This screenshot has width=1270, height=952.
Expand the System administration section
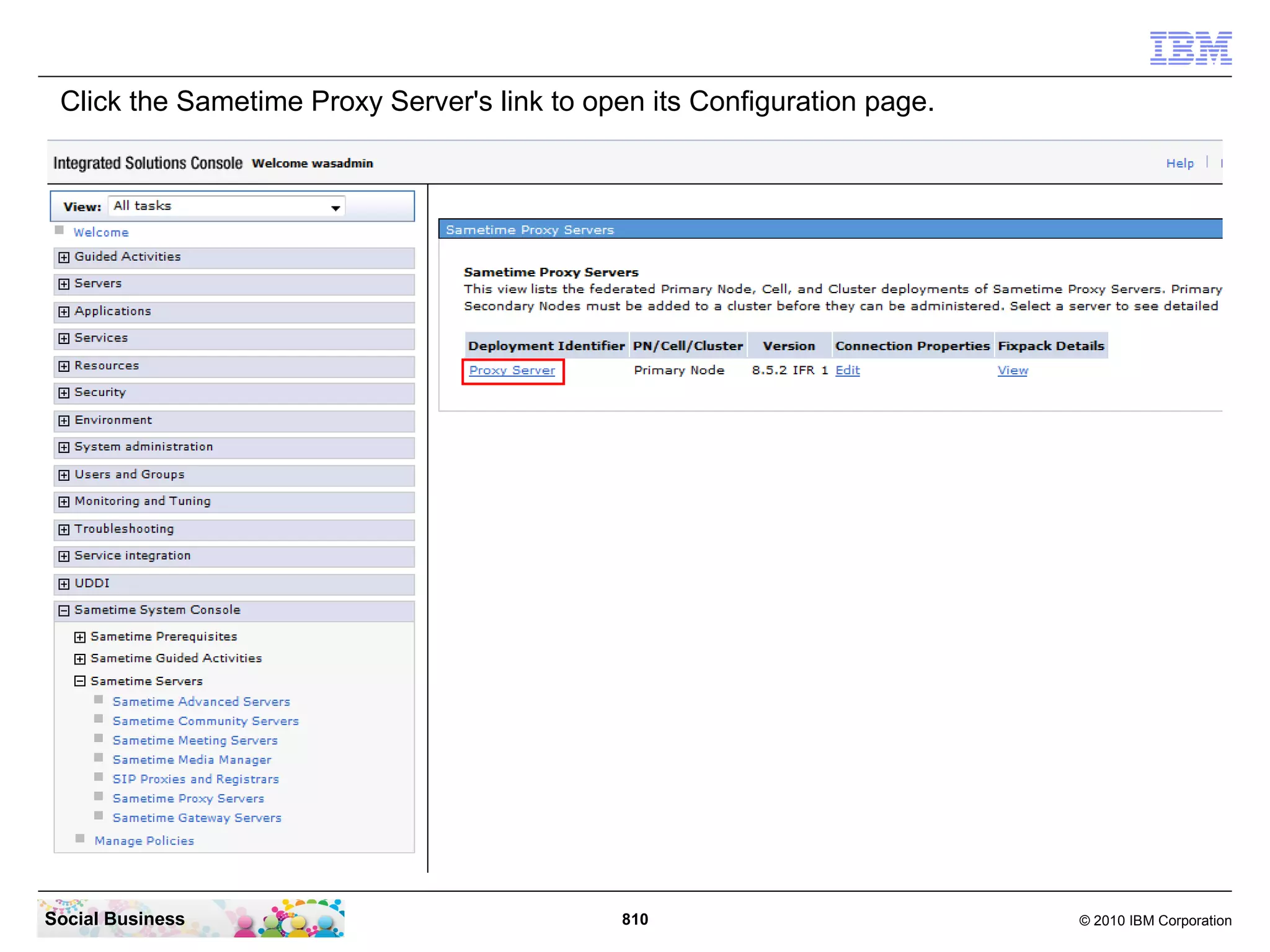[64, 447]
